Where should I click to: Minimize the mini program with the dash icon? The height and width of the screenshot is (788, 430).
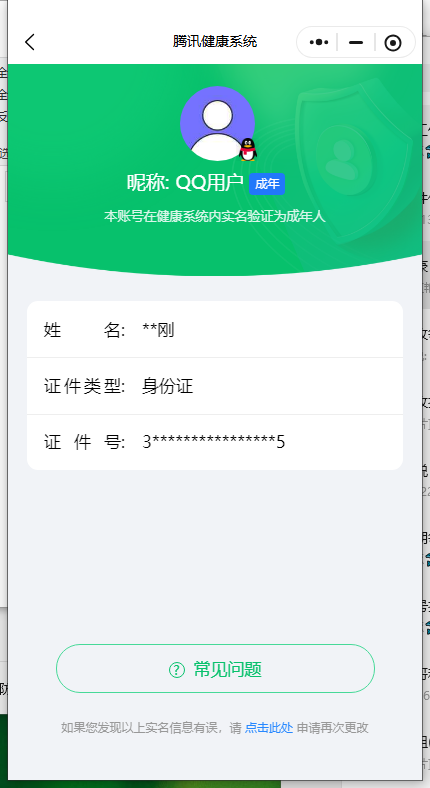point(356,42)
